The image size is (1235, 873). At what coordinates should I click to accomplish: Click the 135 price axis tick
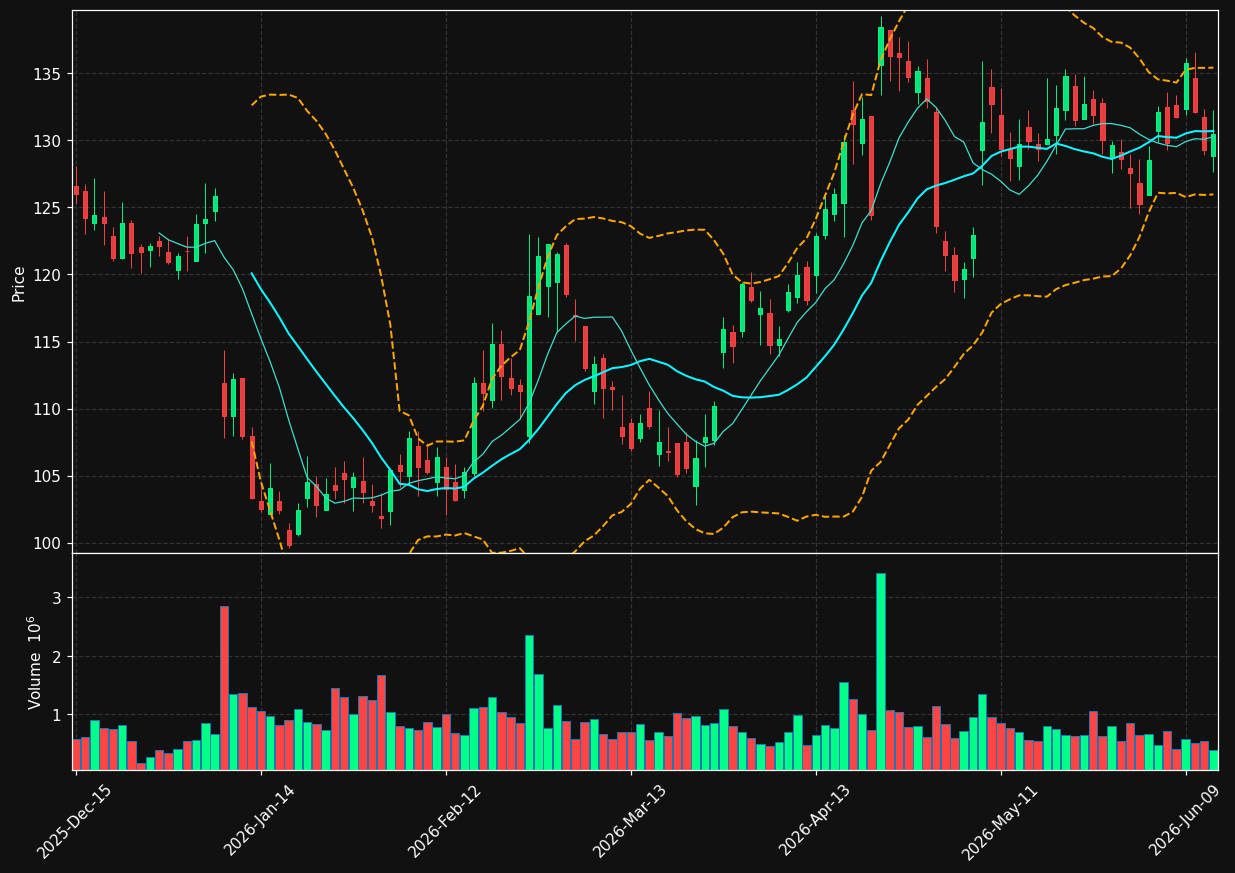click(46, 74)
